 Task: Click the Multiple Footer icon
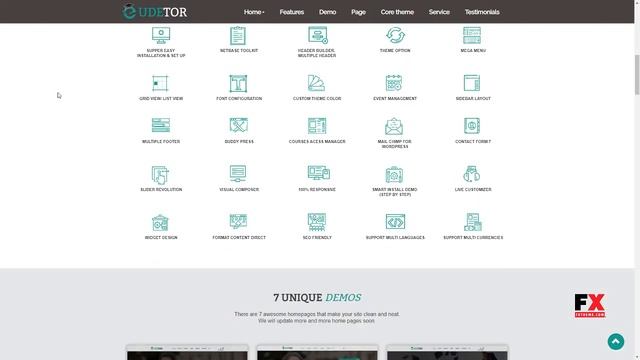click(x=161, y=125)
